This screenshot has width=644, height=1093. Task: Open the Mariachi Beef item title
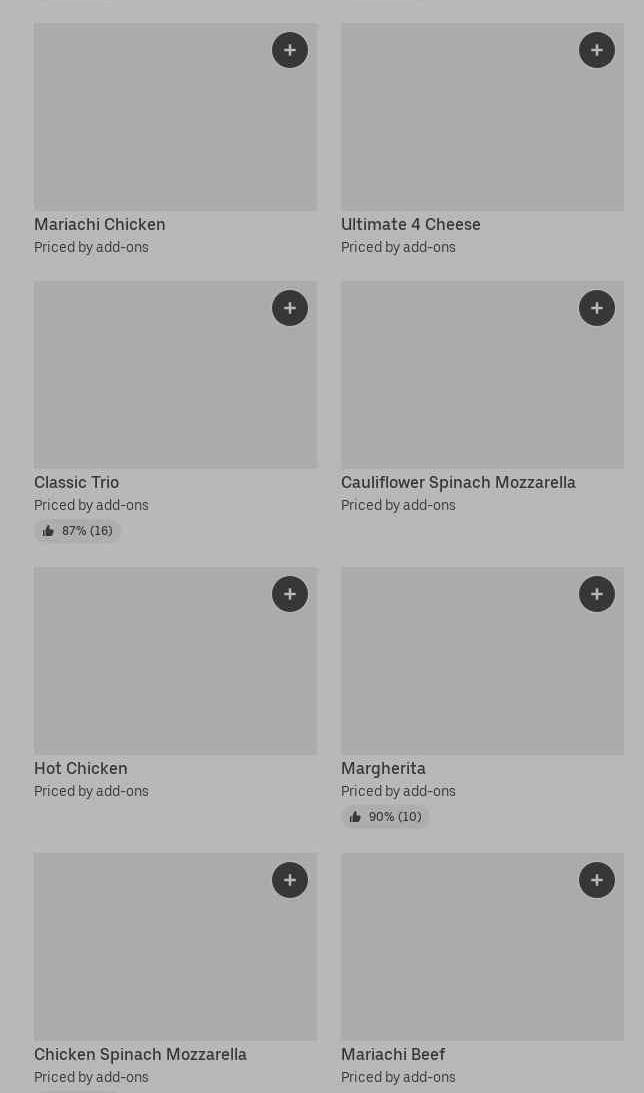pos(393,1055)
